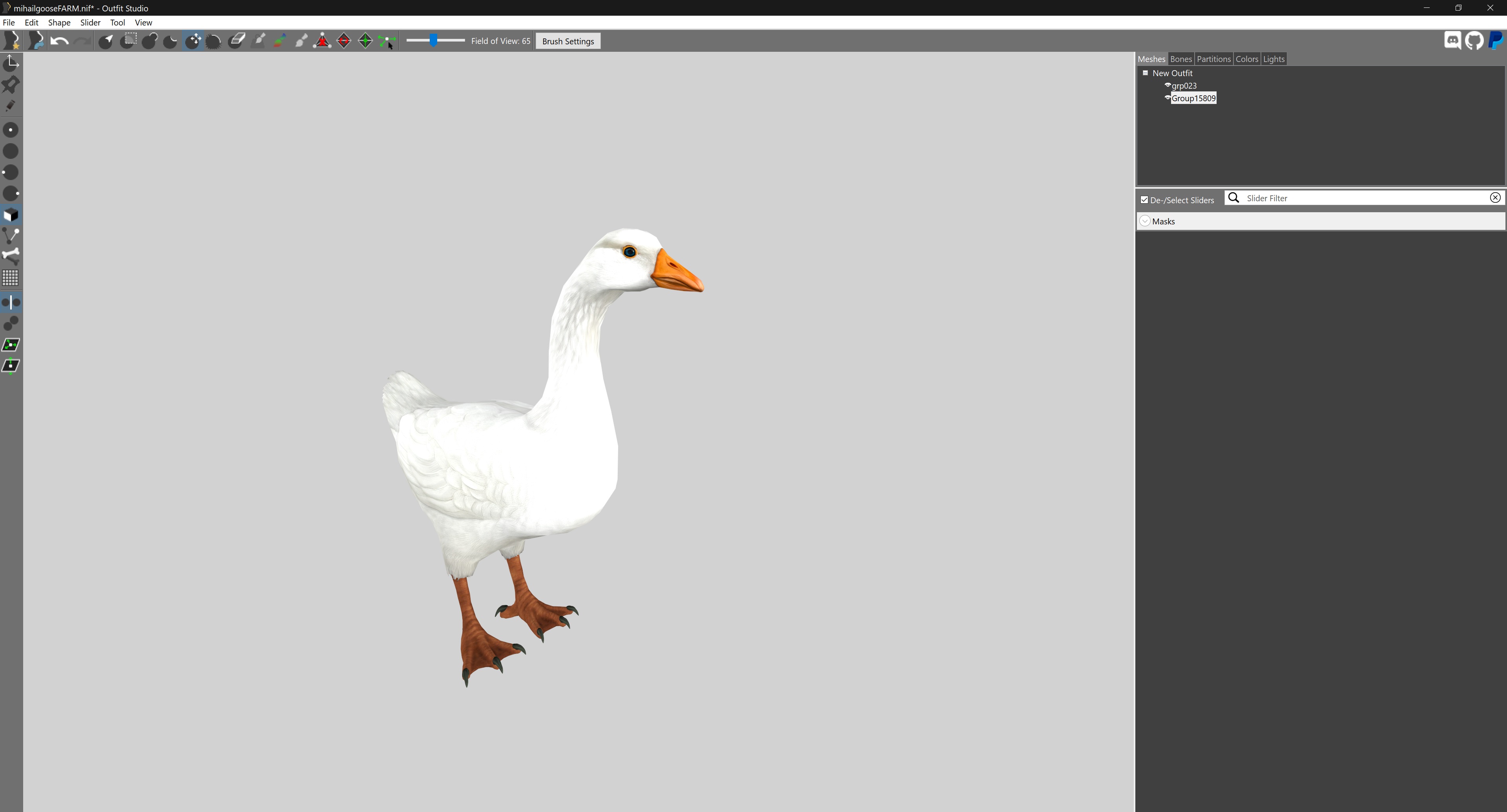
Task: Select the Weight Paint brush tool
Action: pyautogui.click(x=259, y=41)
